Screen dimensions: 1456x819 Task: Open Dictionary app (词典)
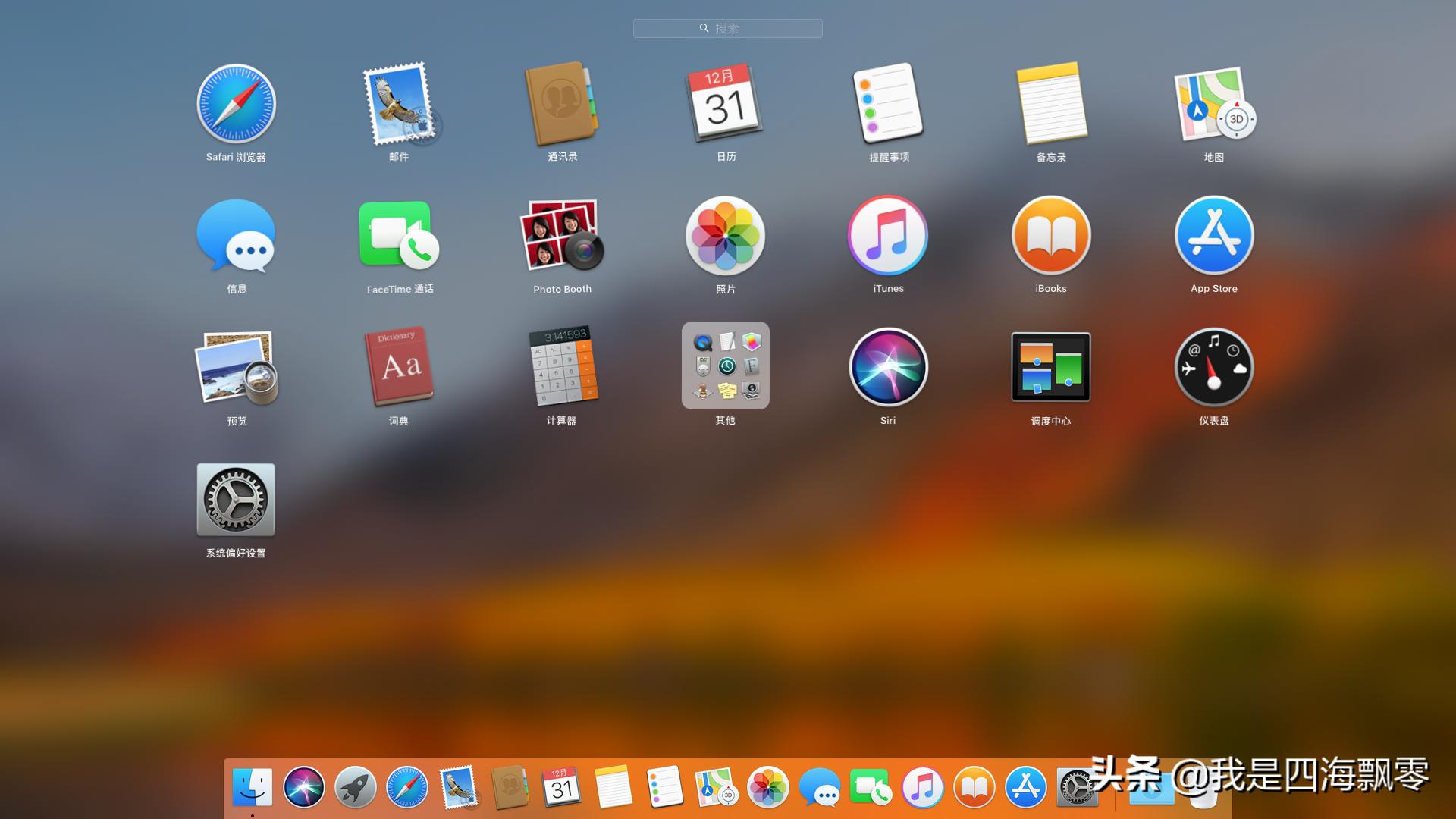click(399, 368)
